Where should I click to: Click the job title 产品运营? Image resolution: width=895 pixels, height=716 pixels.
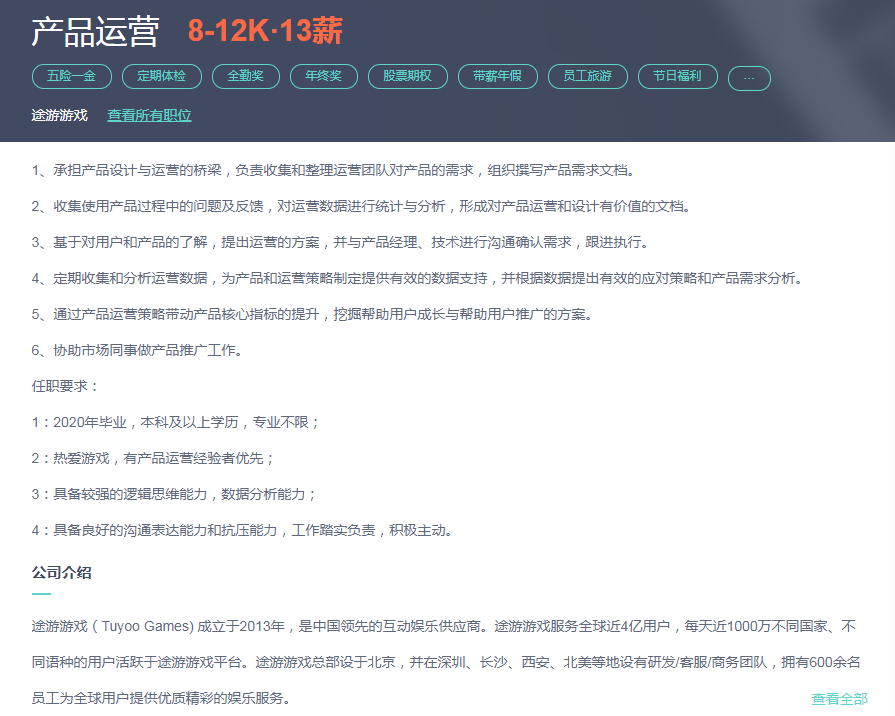click(x=95, y=31)
